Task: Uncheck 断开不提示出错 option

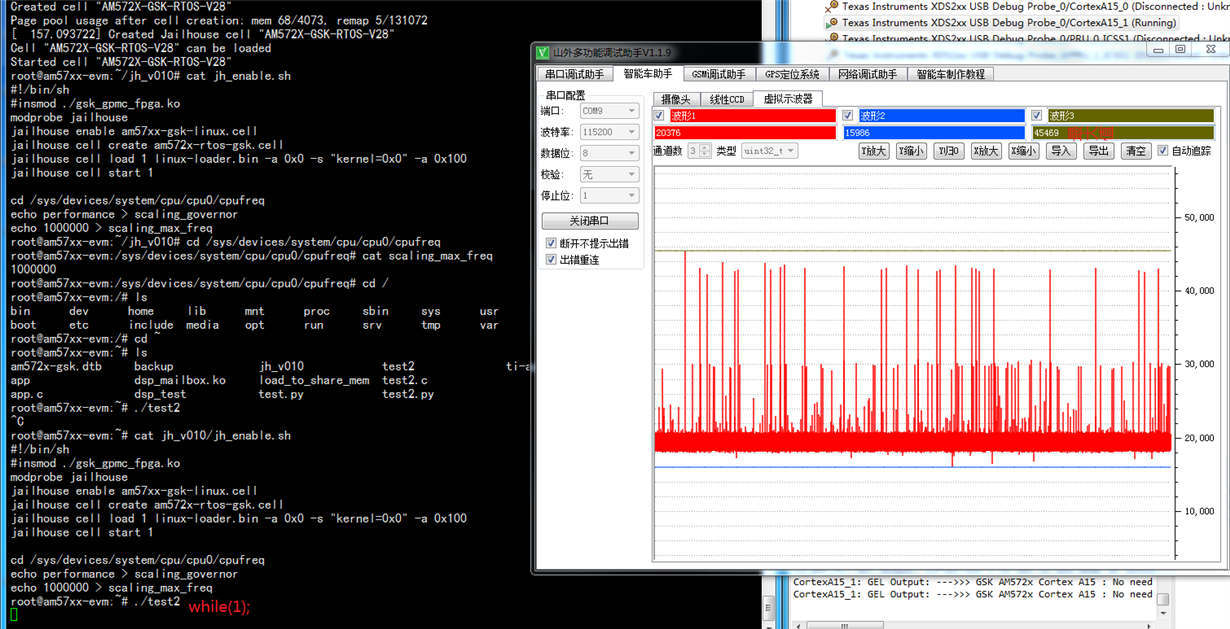Action: (x=551, y=243)
